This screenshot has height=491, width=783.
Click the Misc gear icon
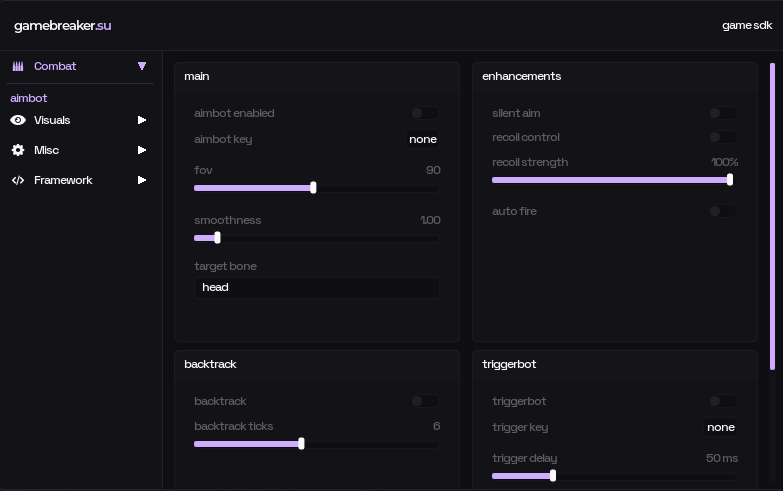coord(18,150)
